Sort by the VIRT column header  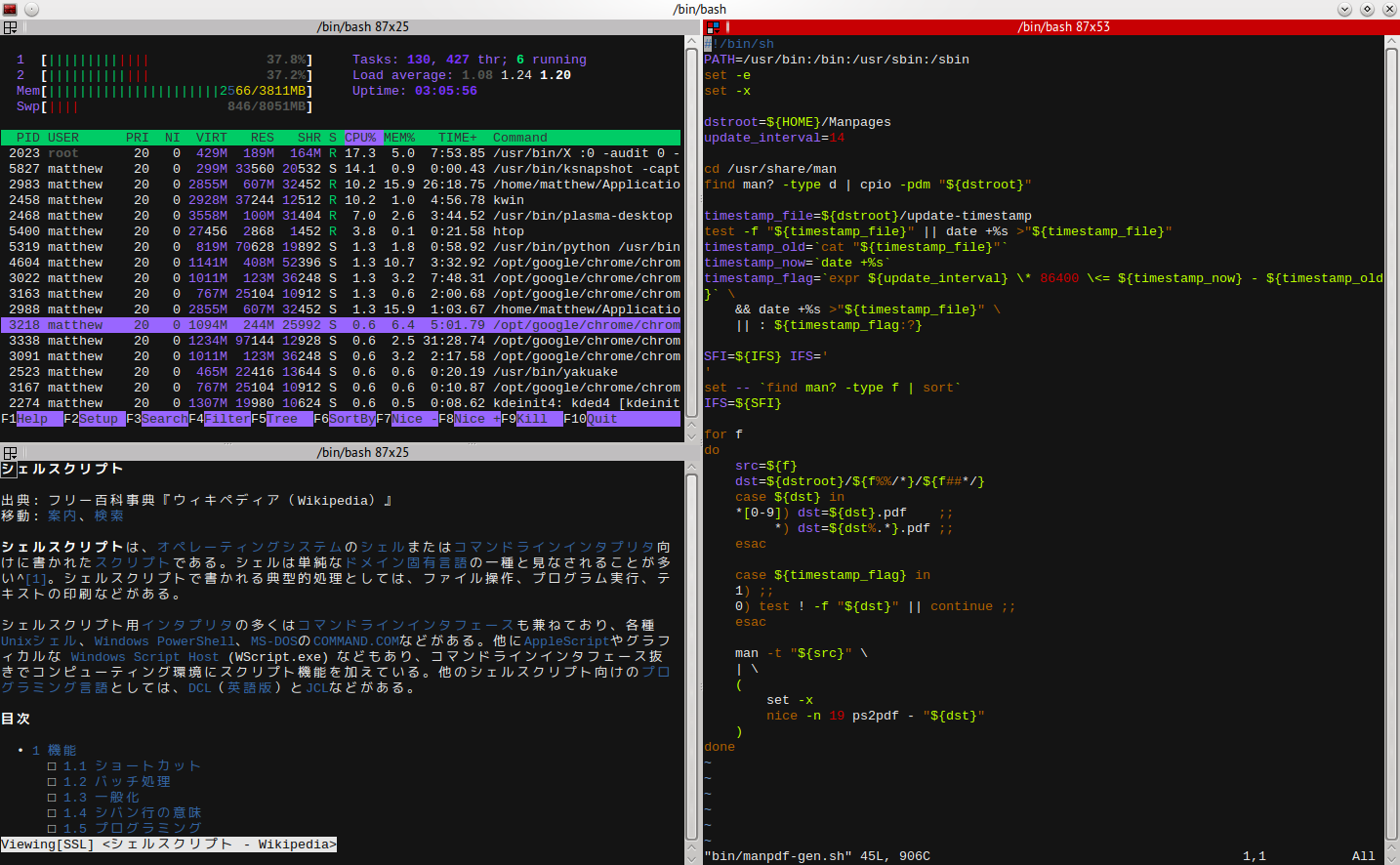(x=212, y=138)
